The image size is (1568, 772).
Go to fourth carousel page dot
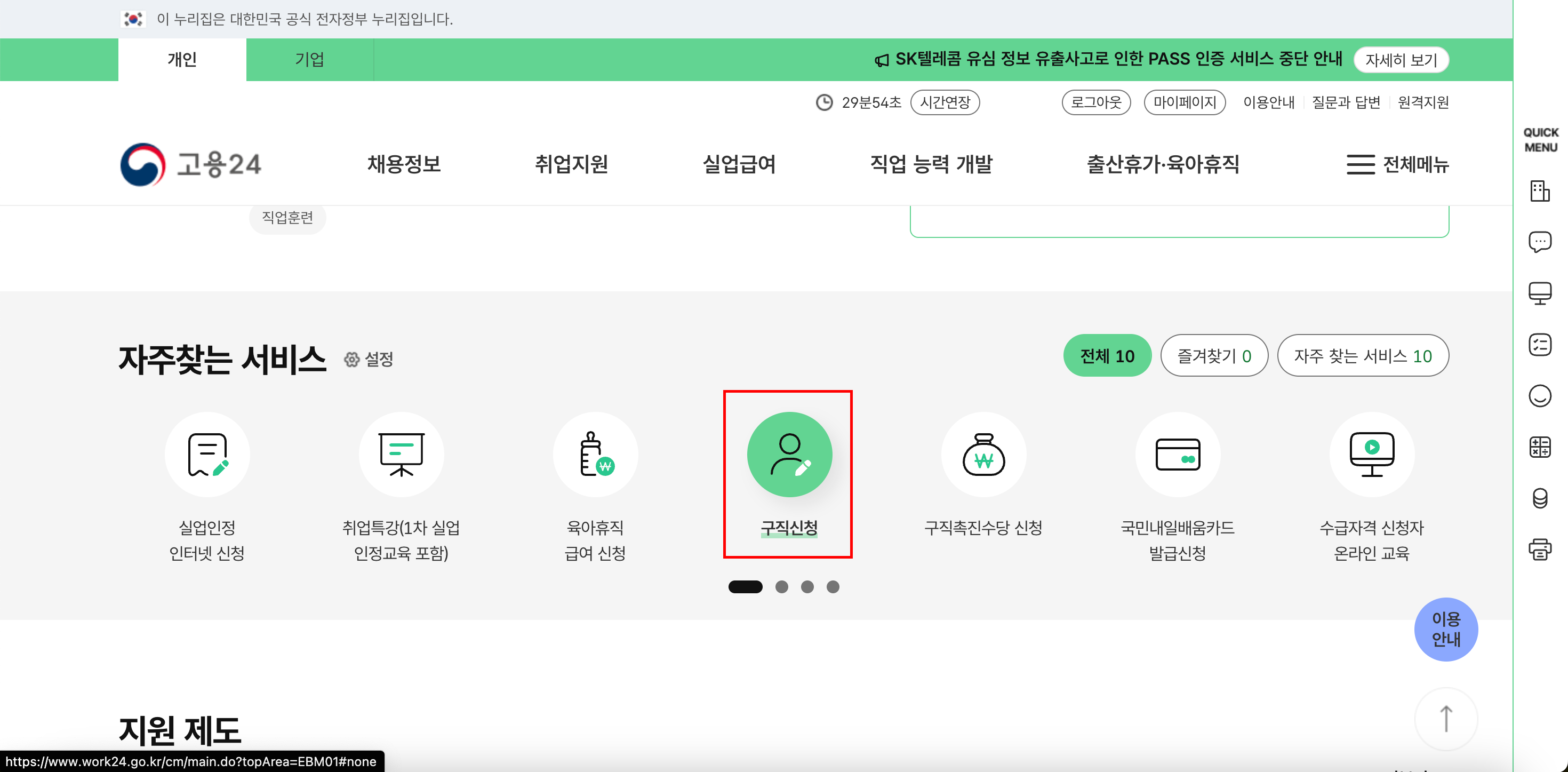833,587
